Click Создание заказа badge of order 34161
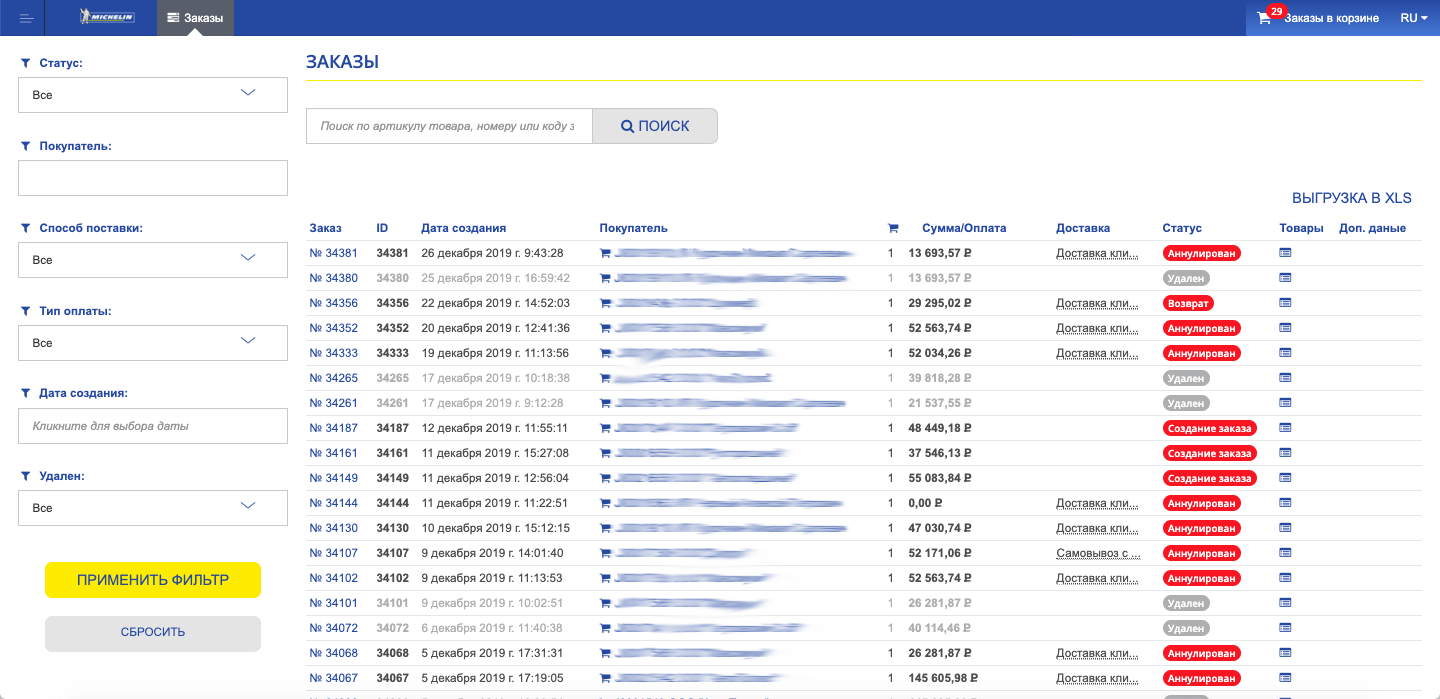1440x699 pixels. click(1209, 453)
